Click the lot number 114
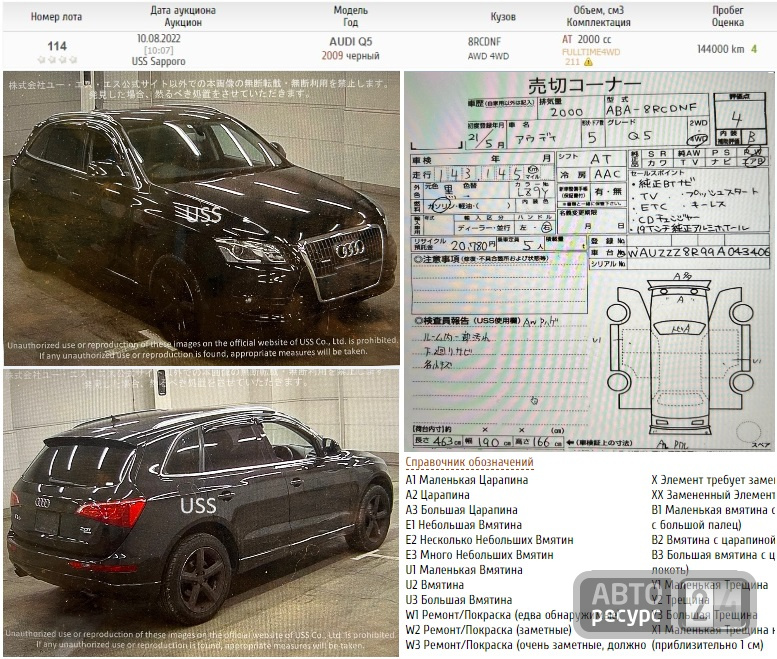The image size is (777, 659). [57, 46]
